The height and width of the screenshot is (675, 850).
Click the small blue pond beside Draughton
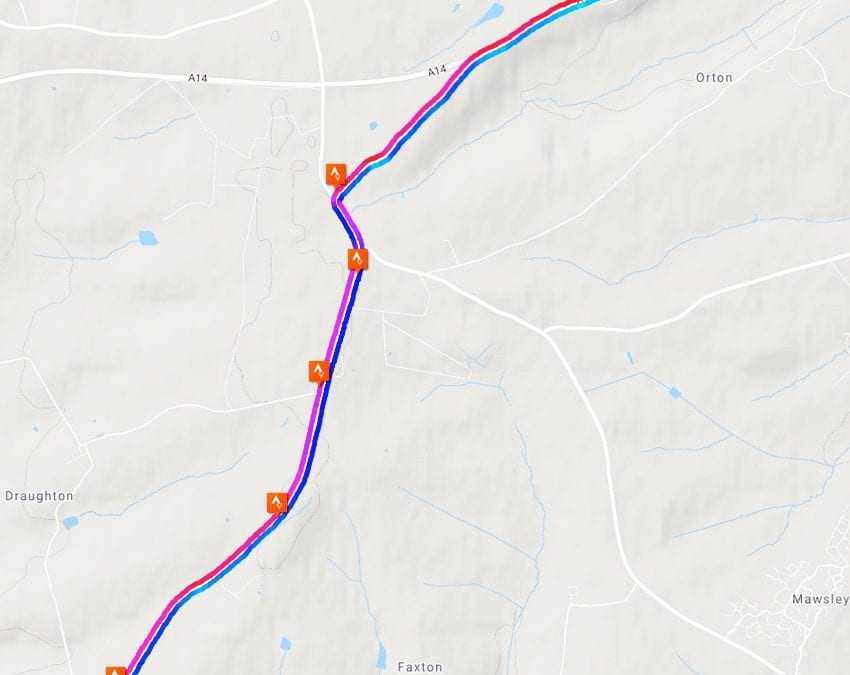tap(70, 523)
